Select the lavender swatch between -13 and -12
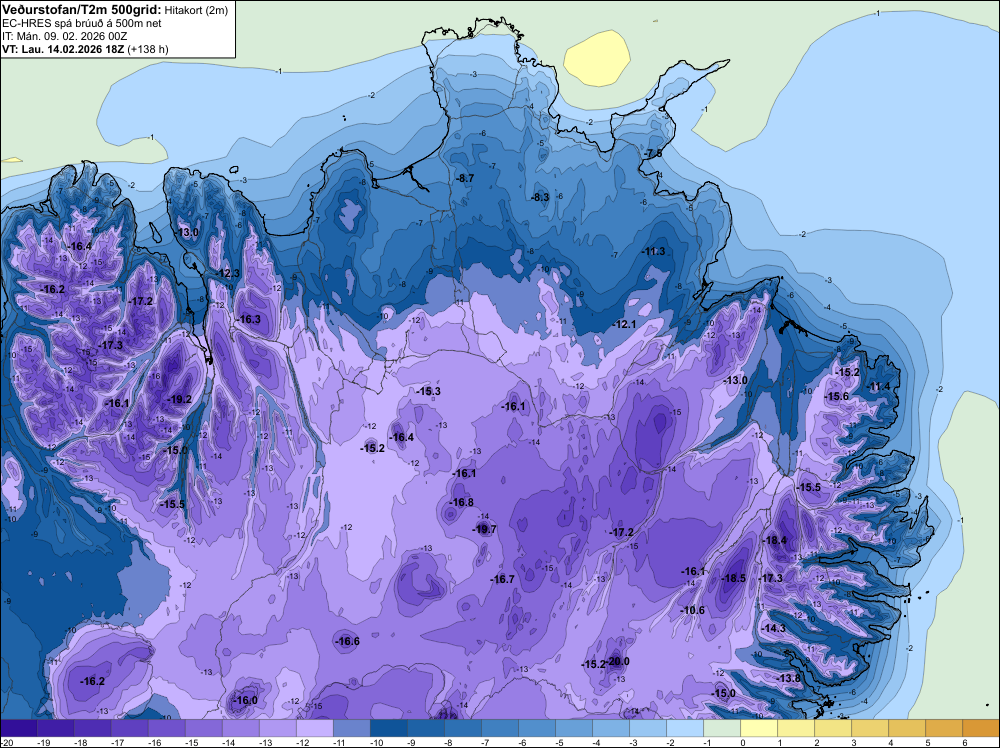The height and width of the screenshot is (748, 1000). (x=277, y=728)
